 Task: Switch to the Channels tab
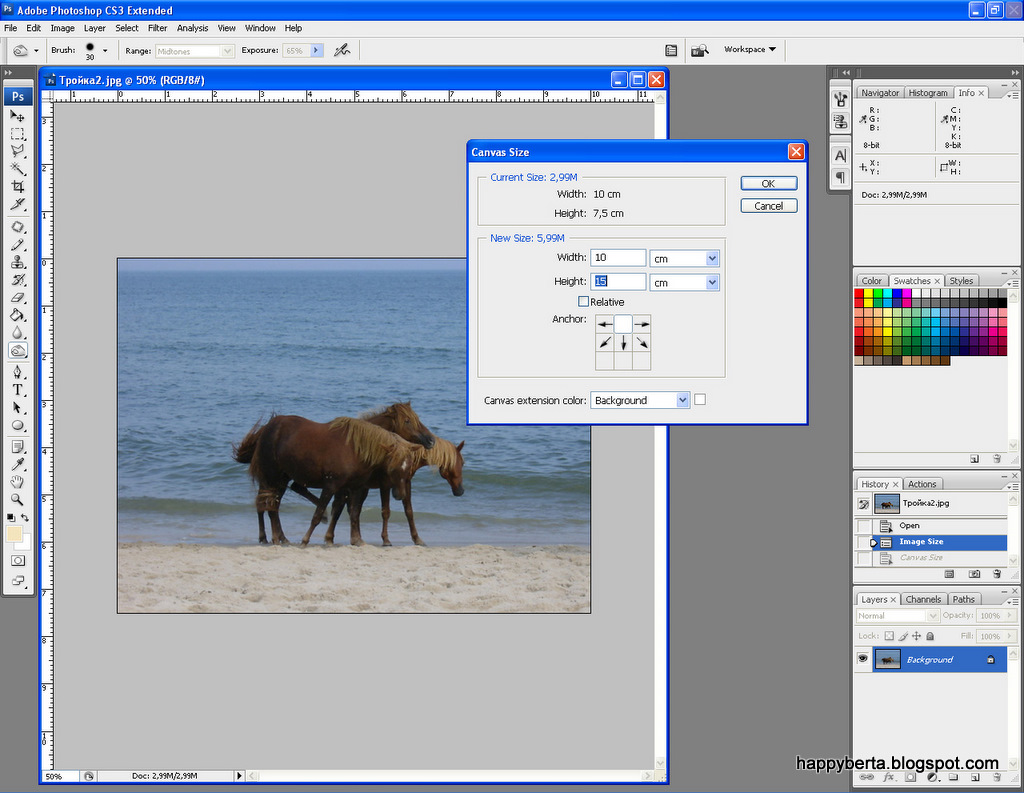(923, 600)
